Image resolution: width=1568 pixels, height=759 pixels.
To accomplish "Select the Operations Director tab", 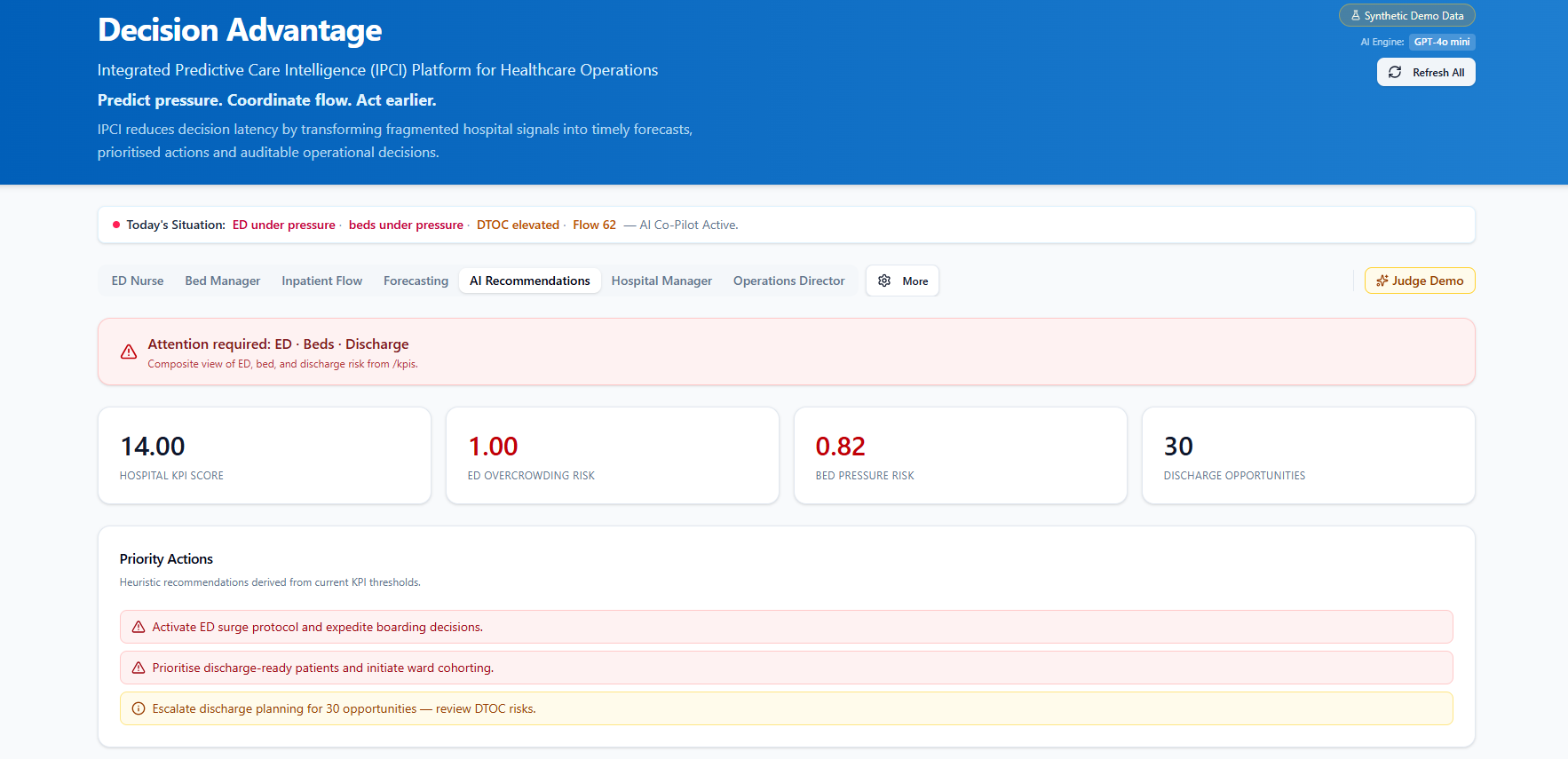I will tap(789, 281).
